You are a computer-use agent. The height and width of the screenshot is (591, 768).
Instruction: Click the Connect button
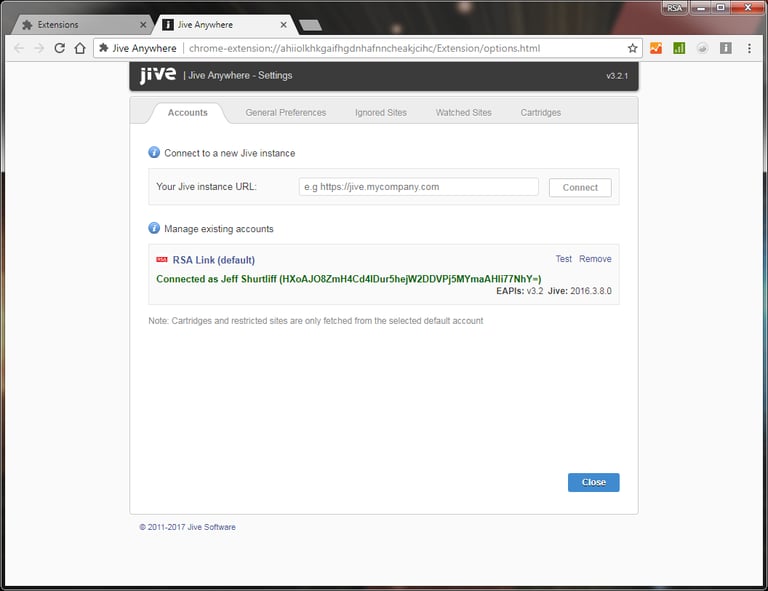(580, 188)
